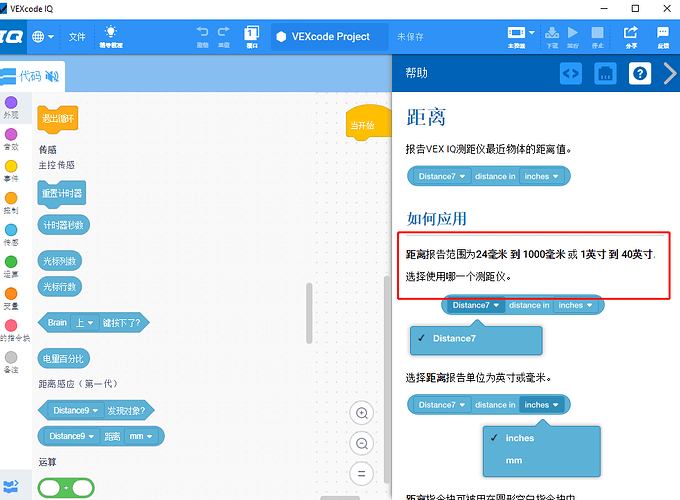Click the extensions icon at bottom left
Image resolution: width=680 pixels, height=500 pixels.
tap(11, 486)
